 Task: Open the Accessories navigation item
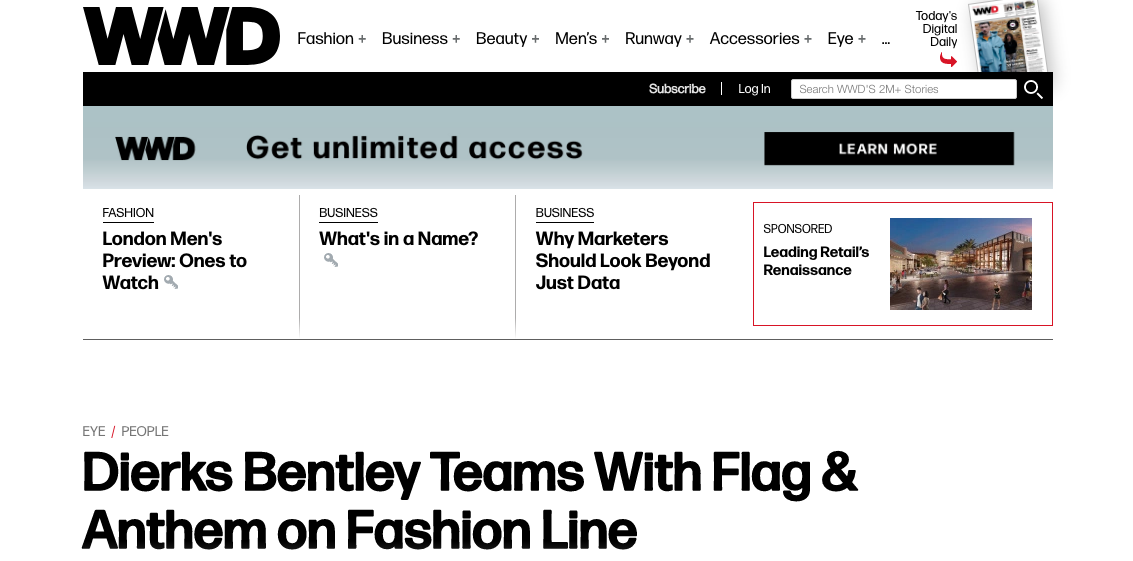(x=754, y=39)
